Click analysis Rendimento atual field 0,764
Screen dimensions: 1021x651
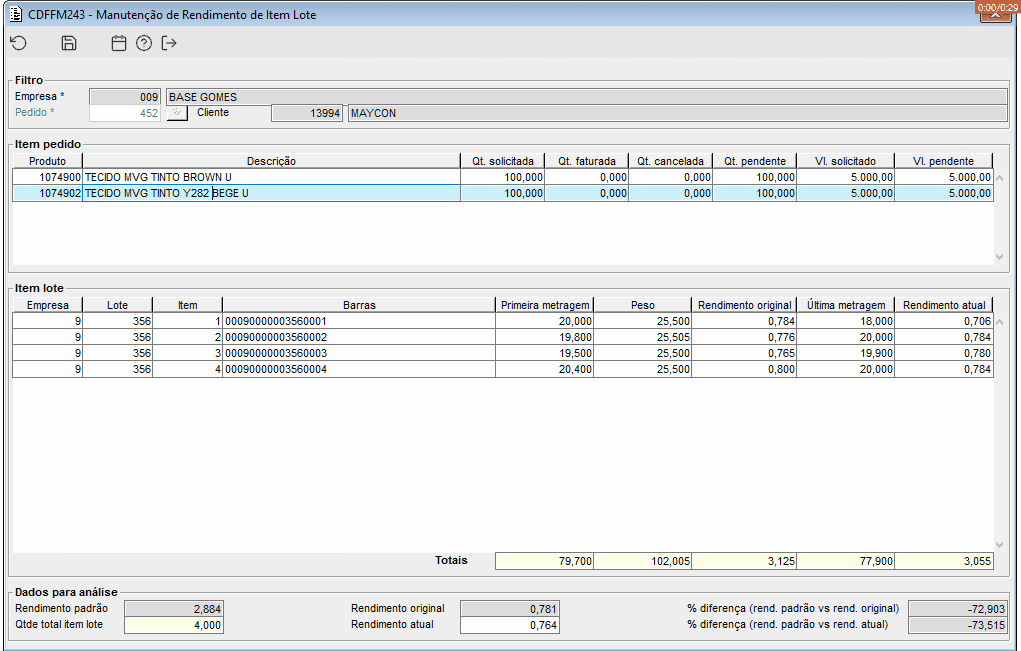point(510,625)
